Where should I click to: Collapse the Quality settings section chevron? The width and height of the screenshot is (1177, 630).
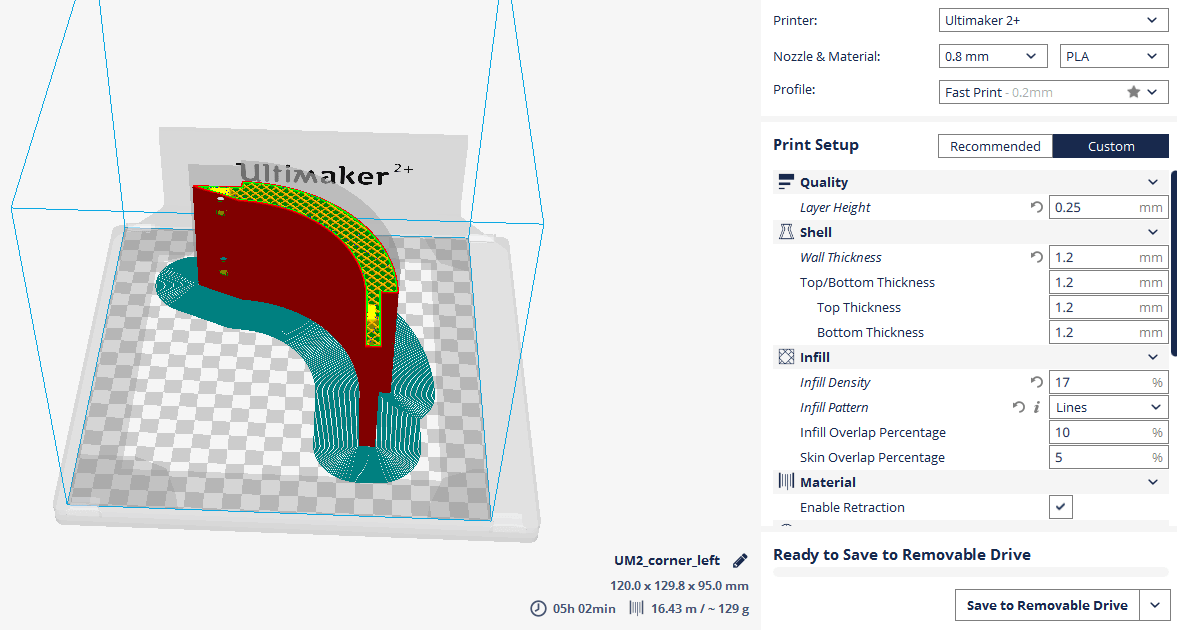(1154, 182)
